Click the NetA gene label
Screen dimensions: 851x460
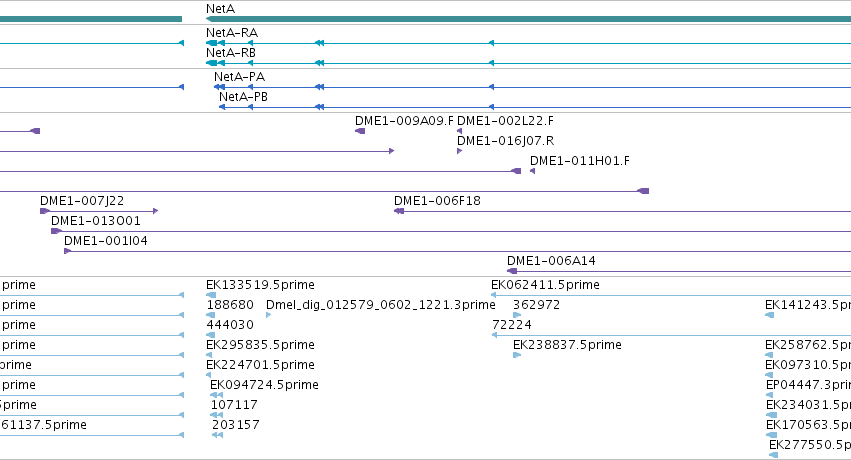click(220, 9)
